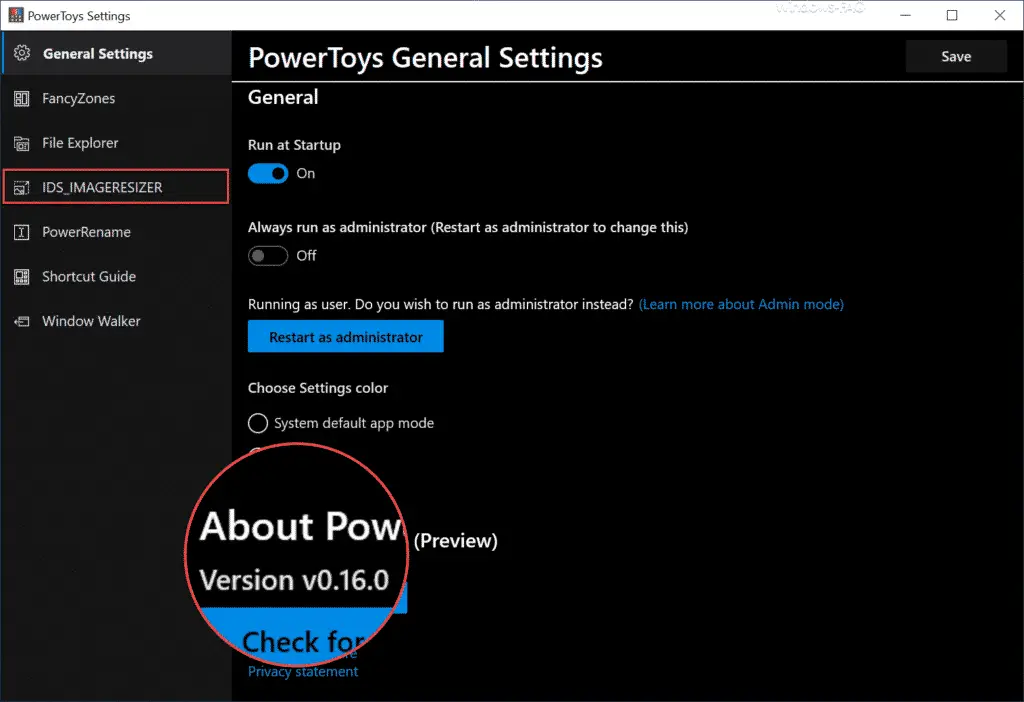Turn off the Run at Startup switch
The width and height of the screenshot is (1024, 702).
point(268,174)
